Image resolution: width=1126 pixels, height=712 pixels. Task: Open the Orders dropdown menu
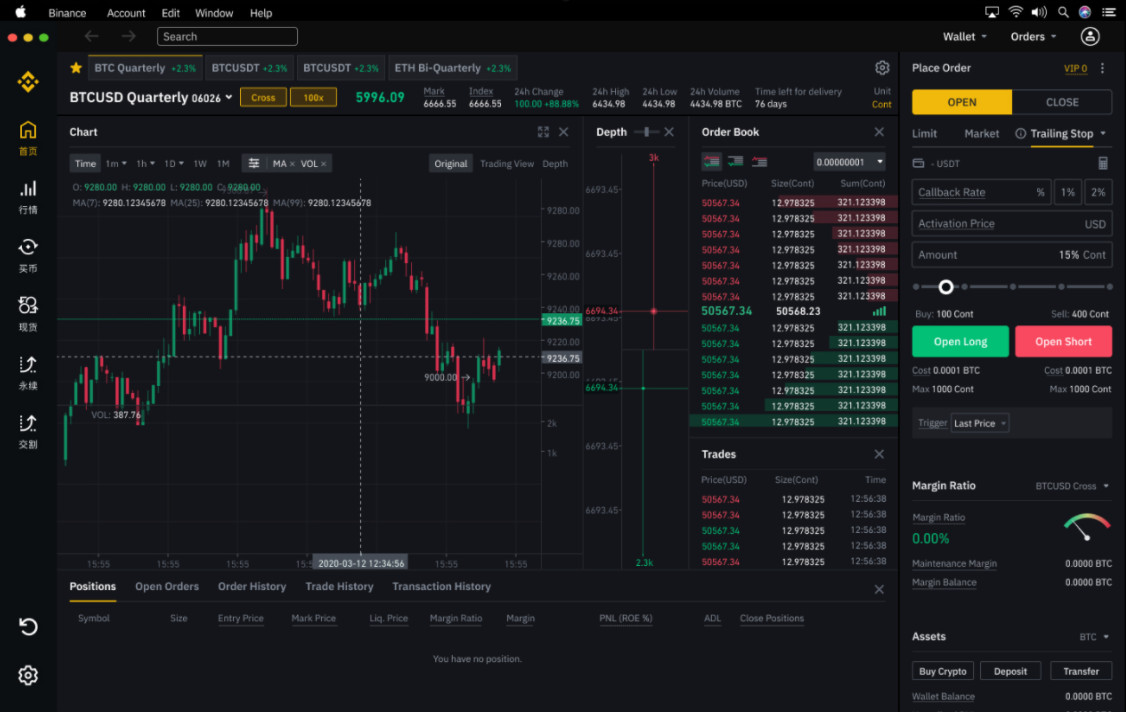click(x=1033, y=37)
